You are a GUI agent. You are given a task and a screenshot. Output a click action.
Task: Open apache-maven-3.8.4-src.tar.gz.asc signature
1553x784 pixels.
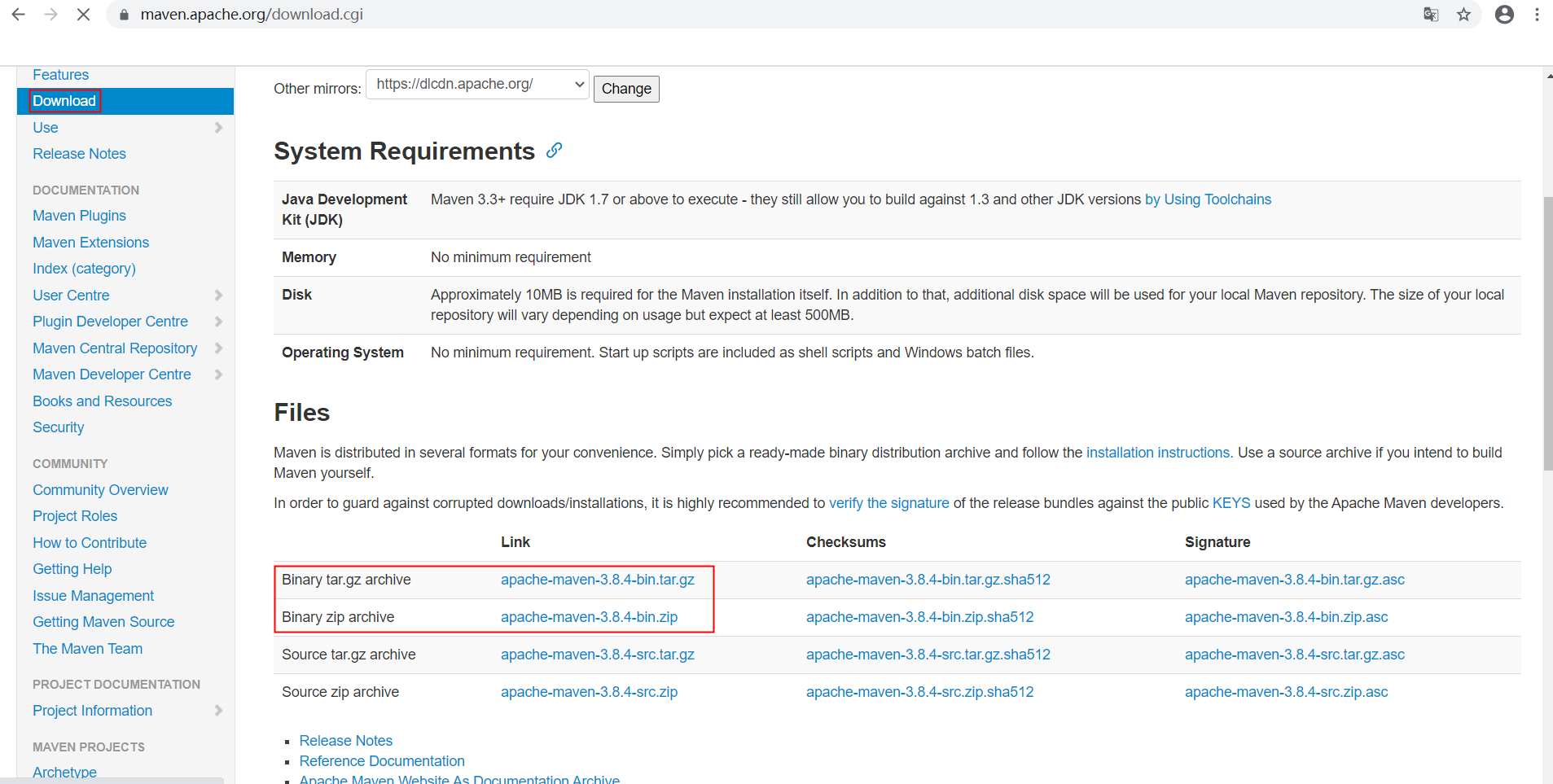(x=1294, y=655)
